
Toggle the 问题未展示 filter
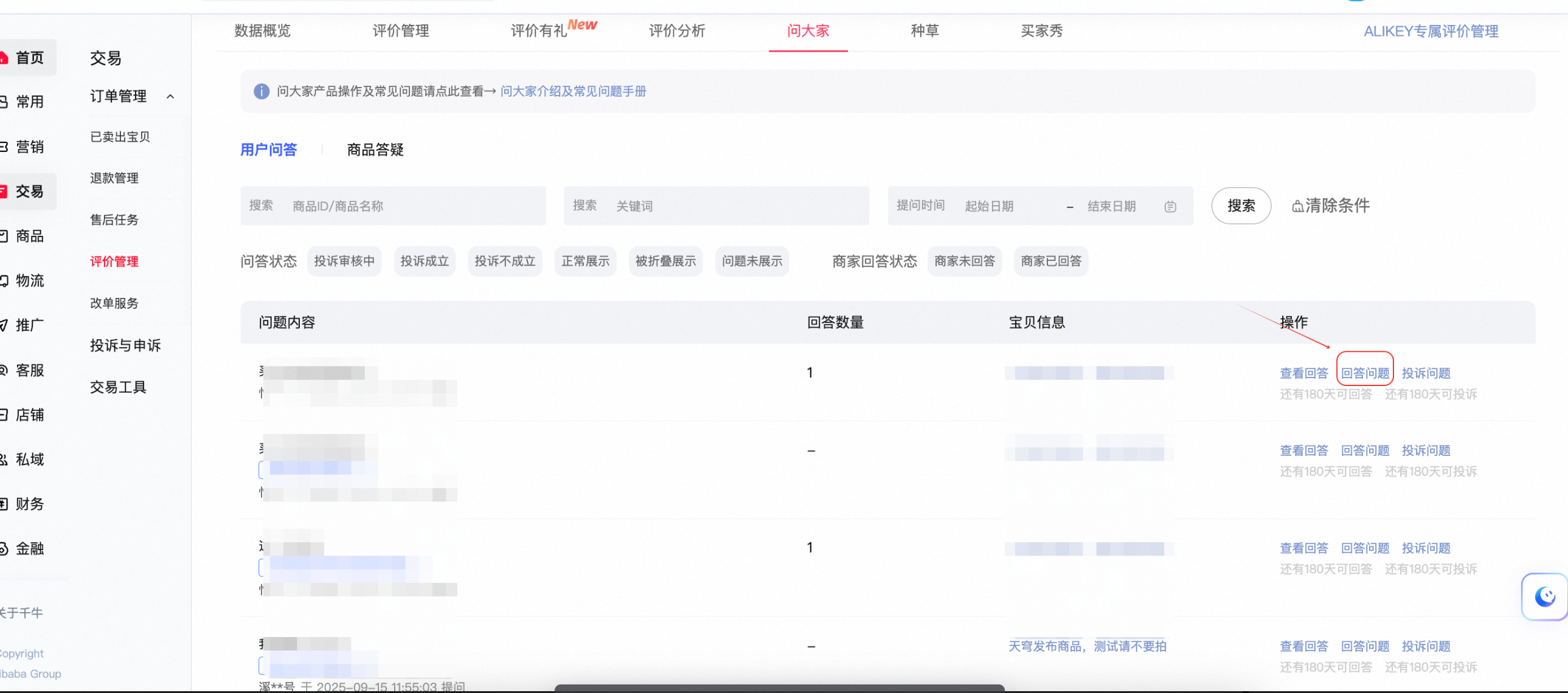[x=752, y=261]
